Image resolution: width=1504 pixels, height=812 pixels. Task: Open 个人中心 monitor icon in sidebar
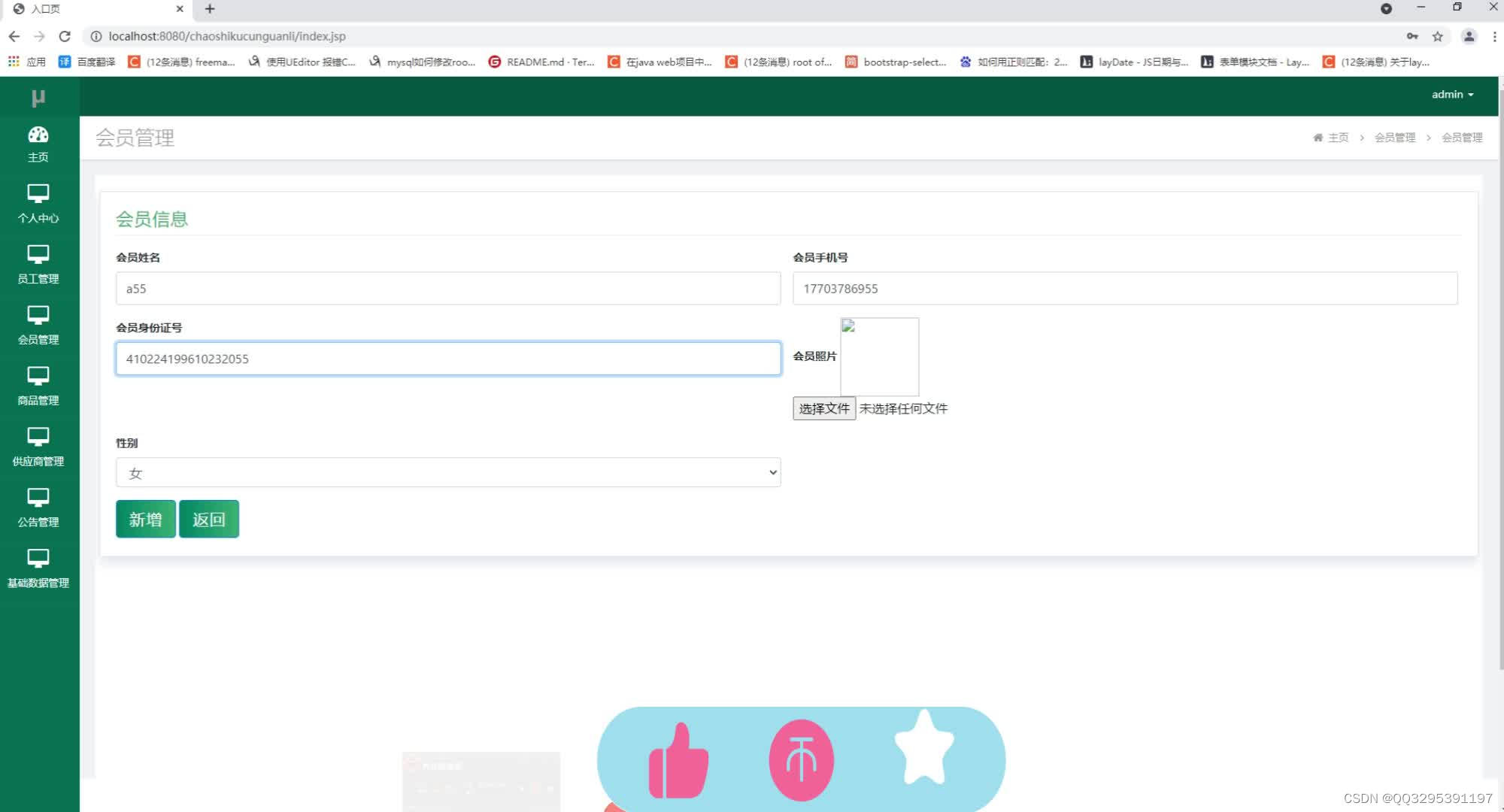pos(38,194)
